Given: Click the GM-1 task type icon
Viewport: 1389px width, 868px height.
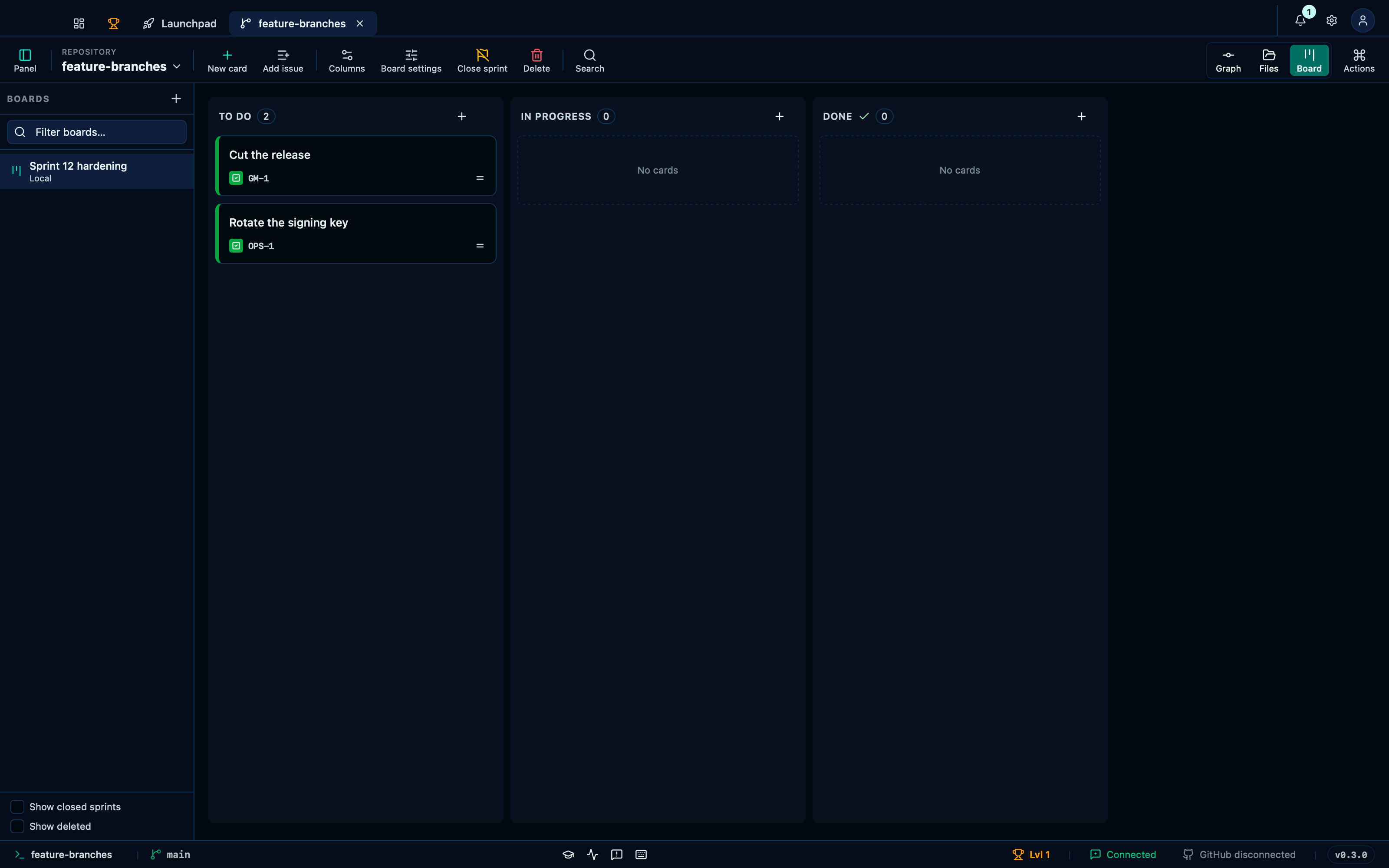Looking at the screenshot, I should pos(236,178).
